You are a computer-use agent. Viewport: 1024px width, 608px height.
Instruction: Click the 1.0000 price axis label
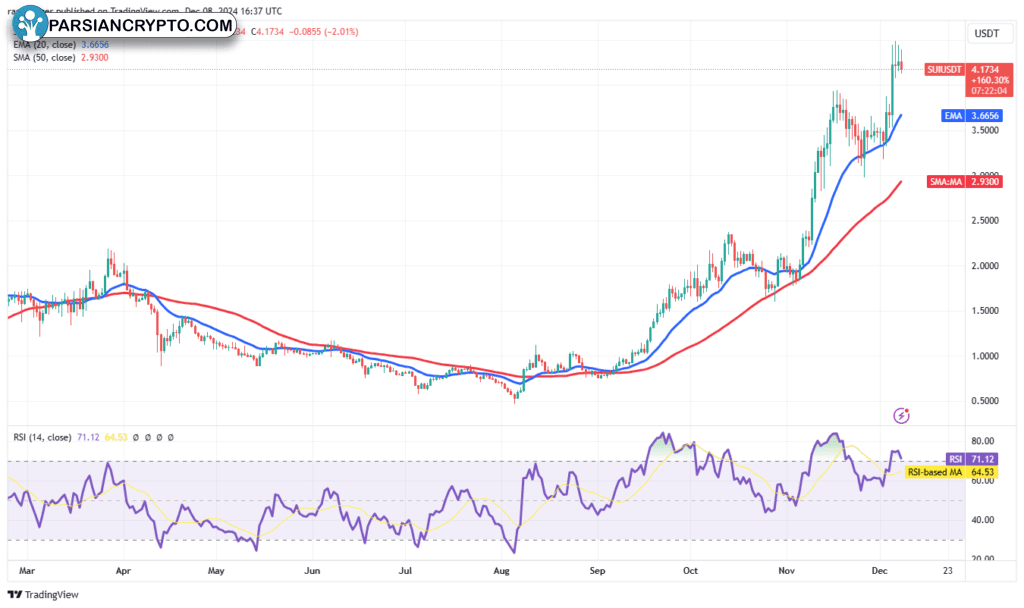pos(985,356)
